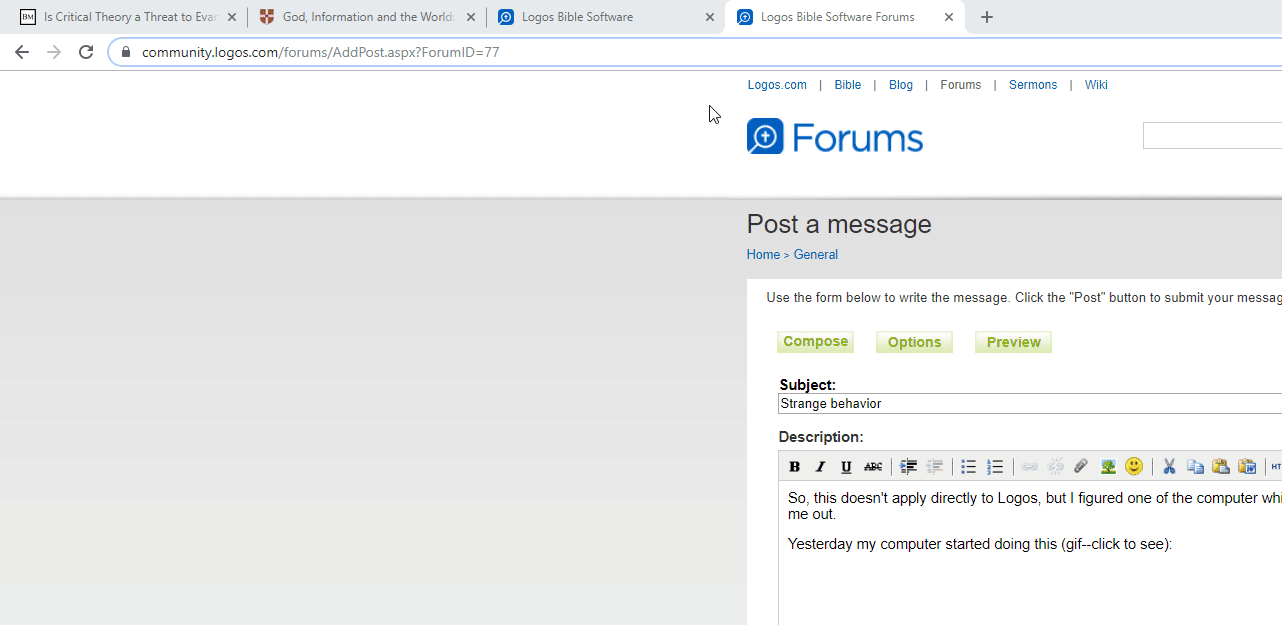The width and height of the screenshot is (1282, 625).
Task: Open the Bible link in top navigation
Action: (848, 85)
